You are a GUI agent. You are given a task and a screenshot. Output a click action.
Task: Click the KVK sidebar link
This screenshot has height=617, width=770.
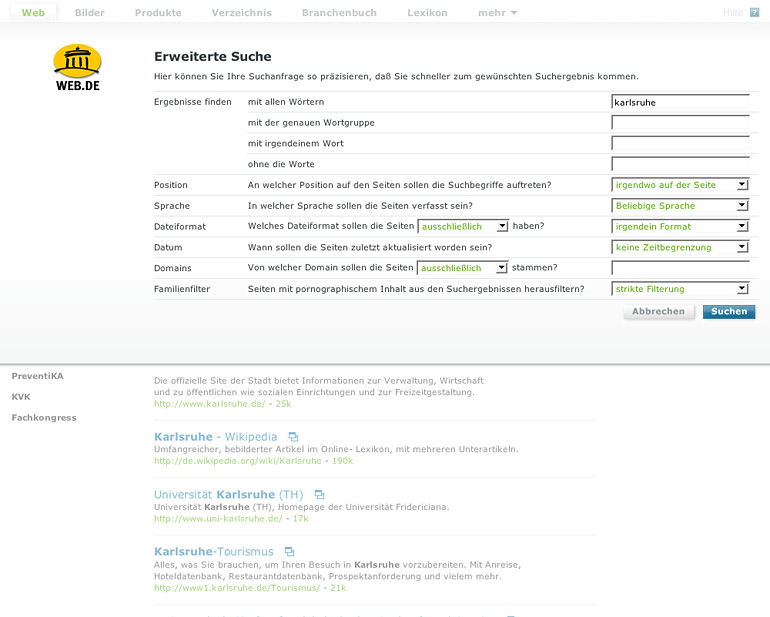[x=21, y=396]
